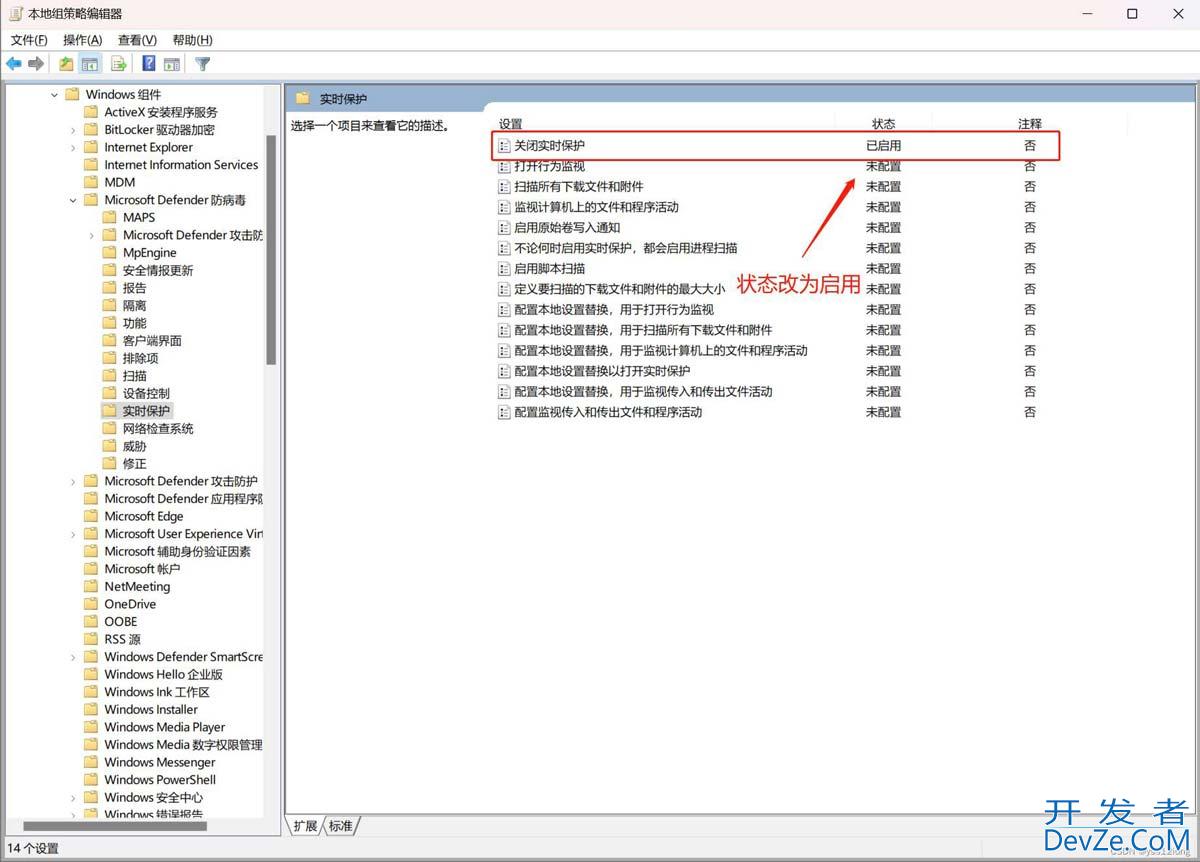
Task: Collapse the Microsoft Defender 防病毒 node
Action: pos(73,200)
